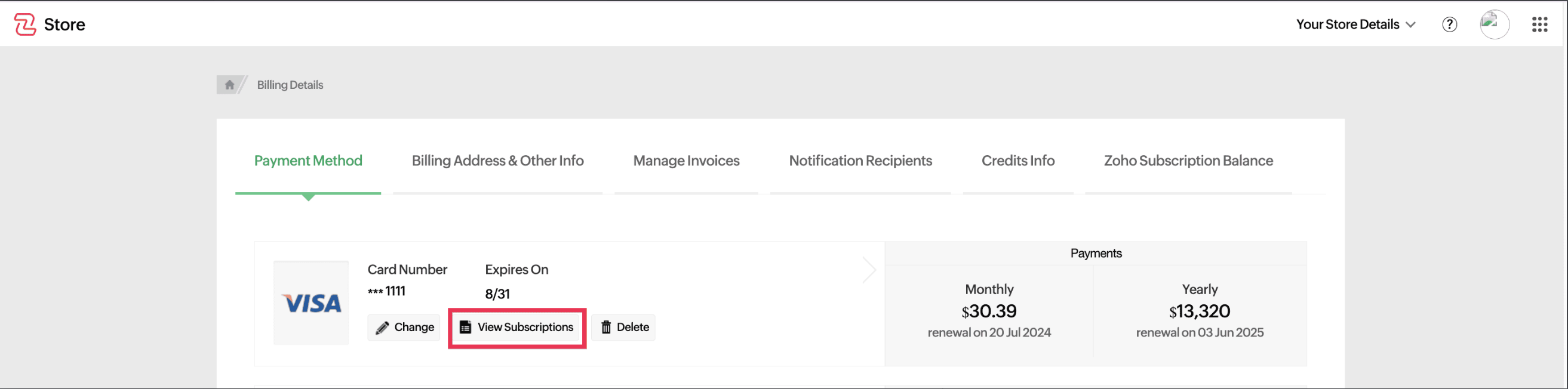Open the Manage Invoices tab
Viewport: 1568px width, 389px height.
tap(686, 160)
